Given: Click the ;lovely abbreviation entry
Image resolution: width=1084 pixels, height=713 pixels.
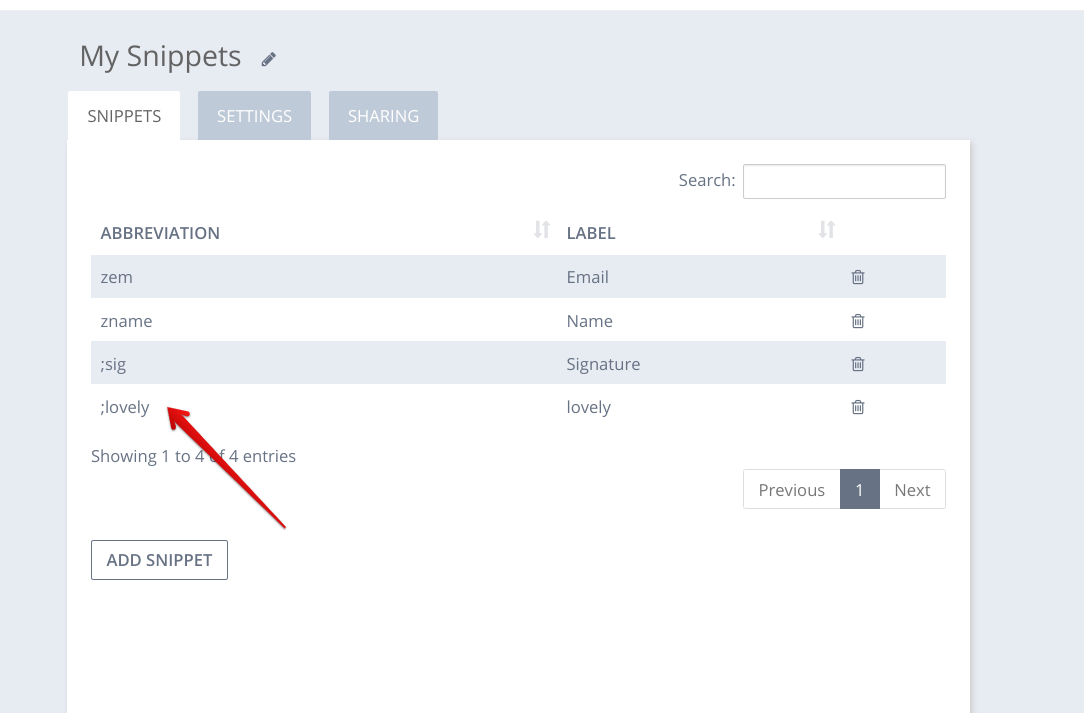Looking at the screenshot, I should point(125,407).
